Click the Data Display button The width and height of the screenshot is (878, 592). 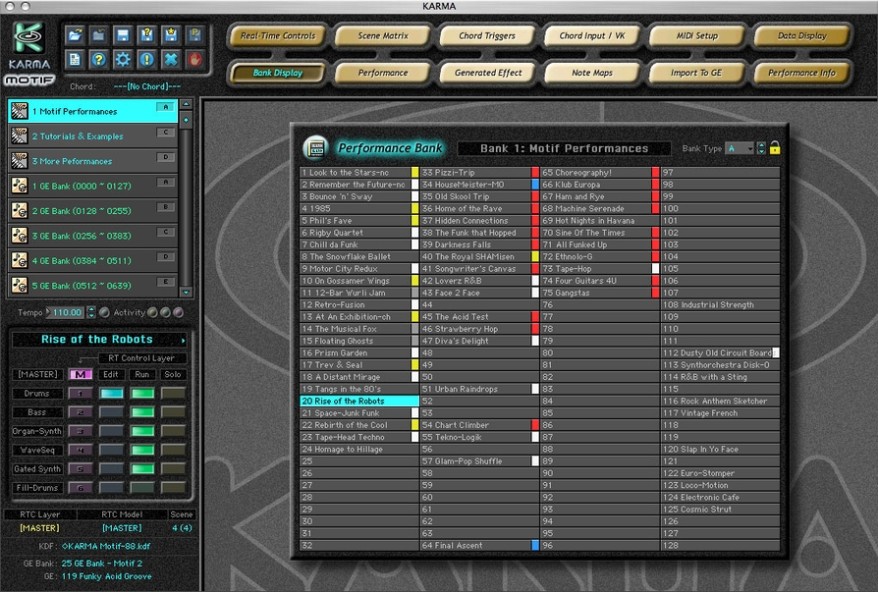[802, 36]
